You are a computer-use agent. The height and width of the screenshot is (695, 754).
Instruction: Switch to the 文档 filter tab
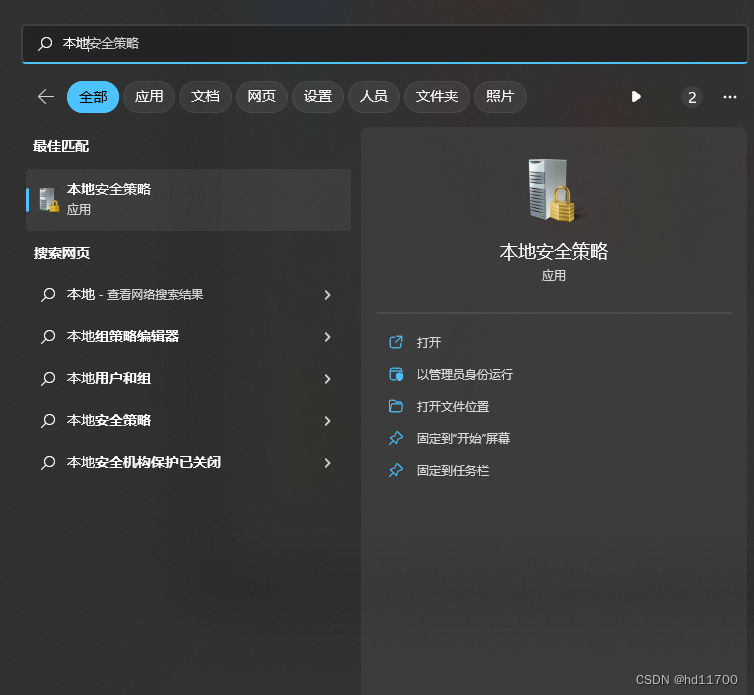pos(205,97)
